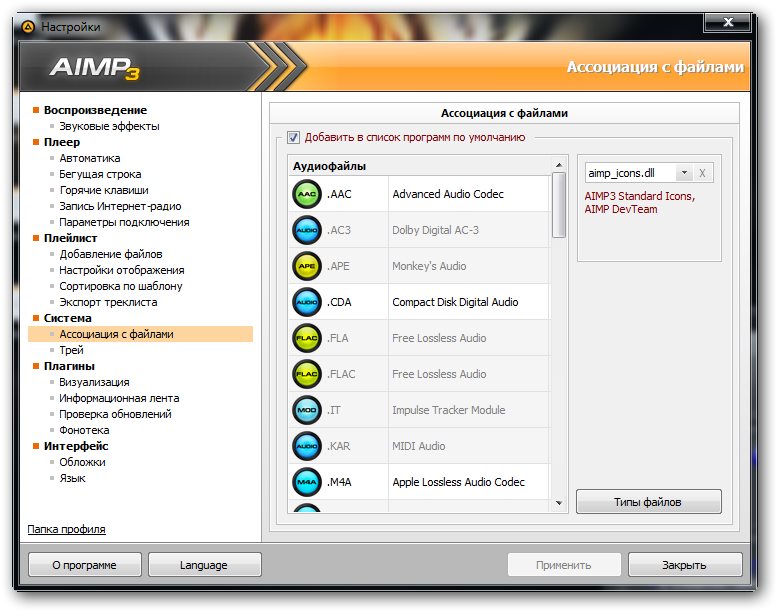Clear icon library with X button
Image resolution: width=778 pixels, height=612 pixels.
tap(702, 174)
